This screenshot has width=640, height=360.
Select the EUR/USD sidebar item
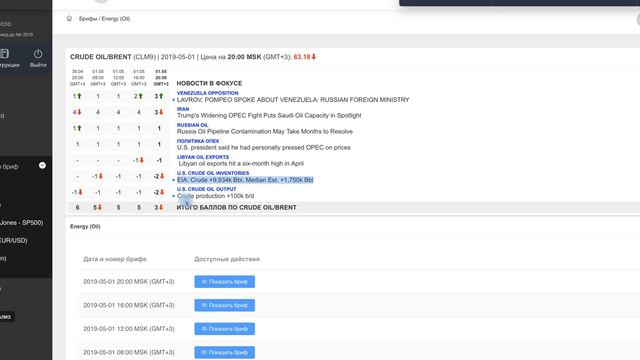[14, 240]
